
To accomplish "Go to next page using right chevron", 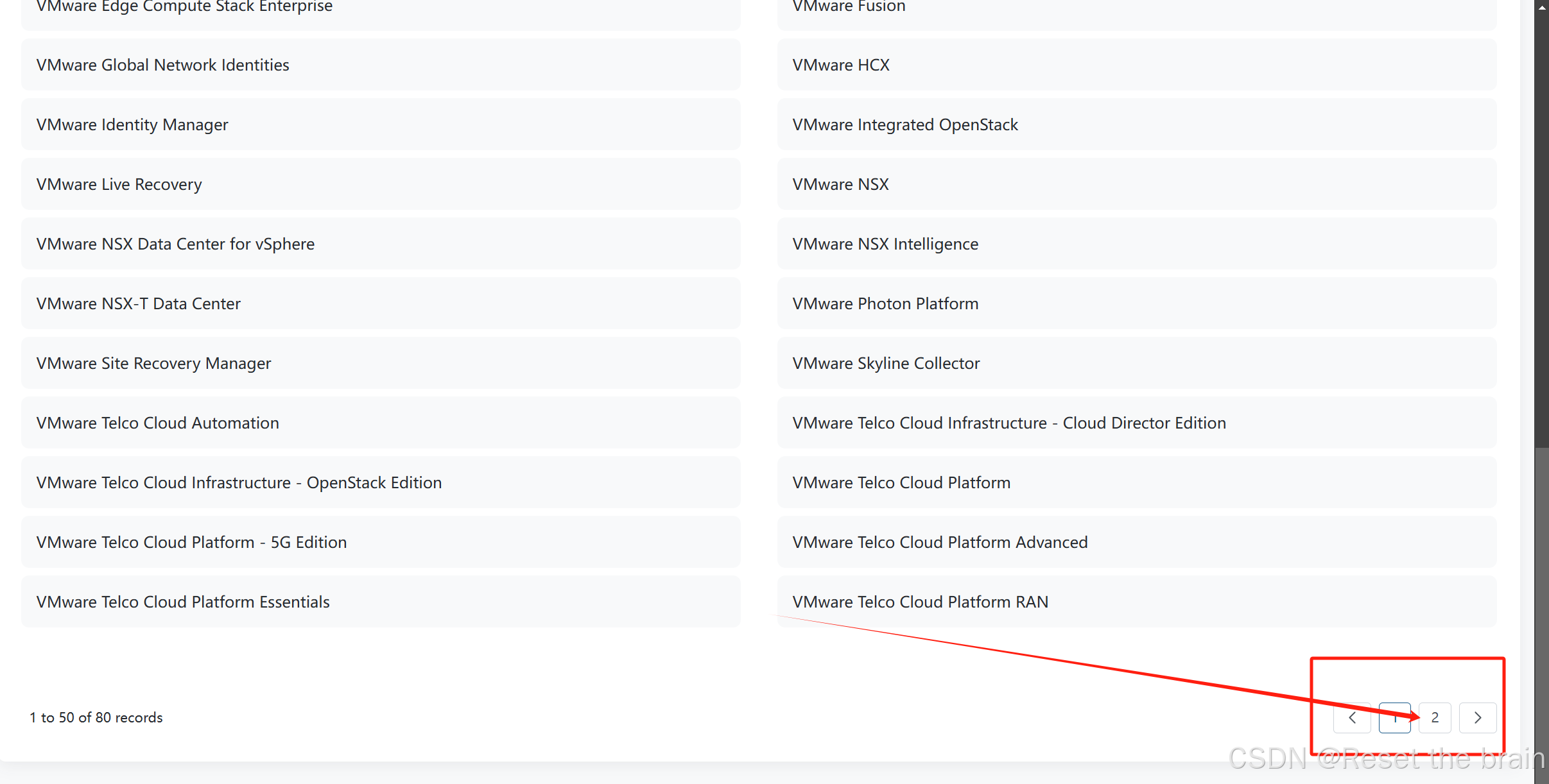I will click(1477, 717).
